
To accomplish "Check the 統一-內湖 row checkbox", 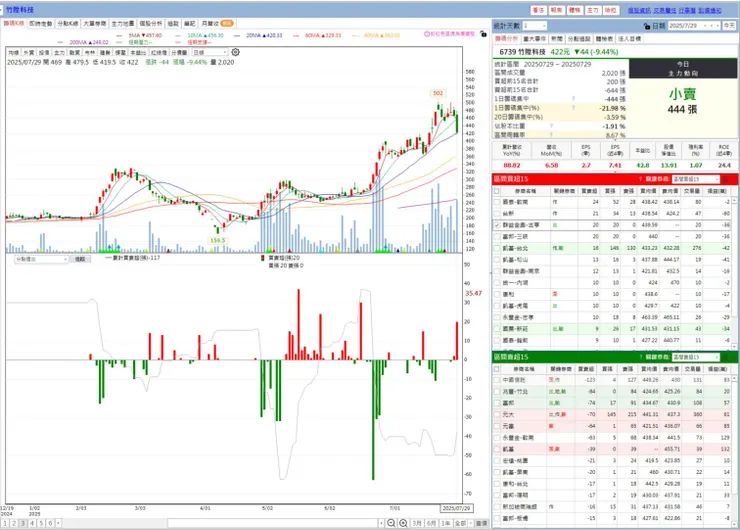I will coord(497,283).
